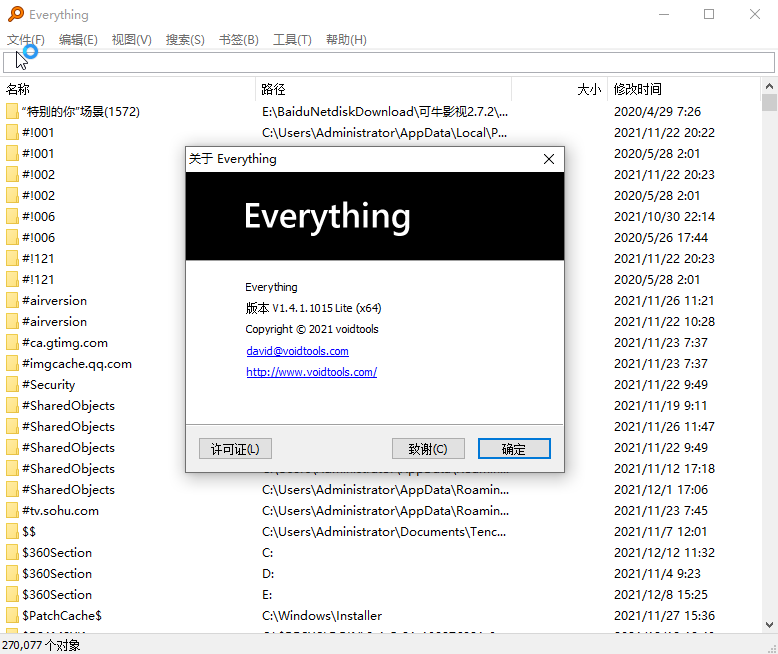Screen dimensions: 778x654
Task: Sort by 名称 column header
Action: coord(129,89)
